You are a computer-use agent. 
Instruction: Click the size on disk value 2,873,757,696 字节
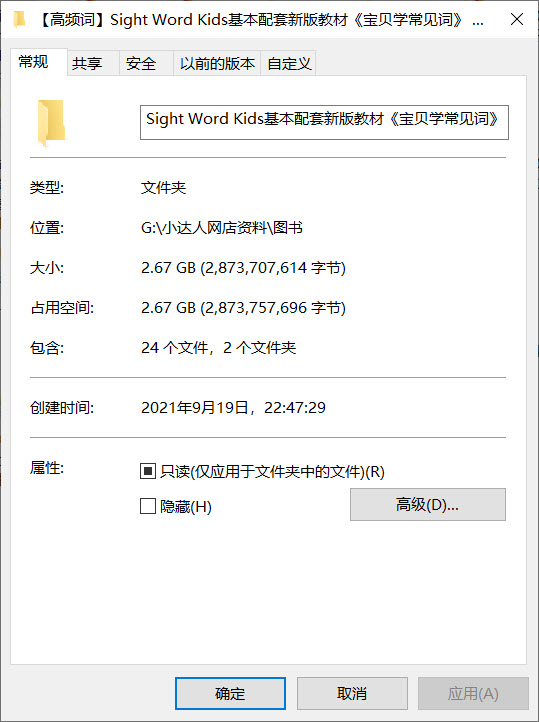tap(275, 308)
